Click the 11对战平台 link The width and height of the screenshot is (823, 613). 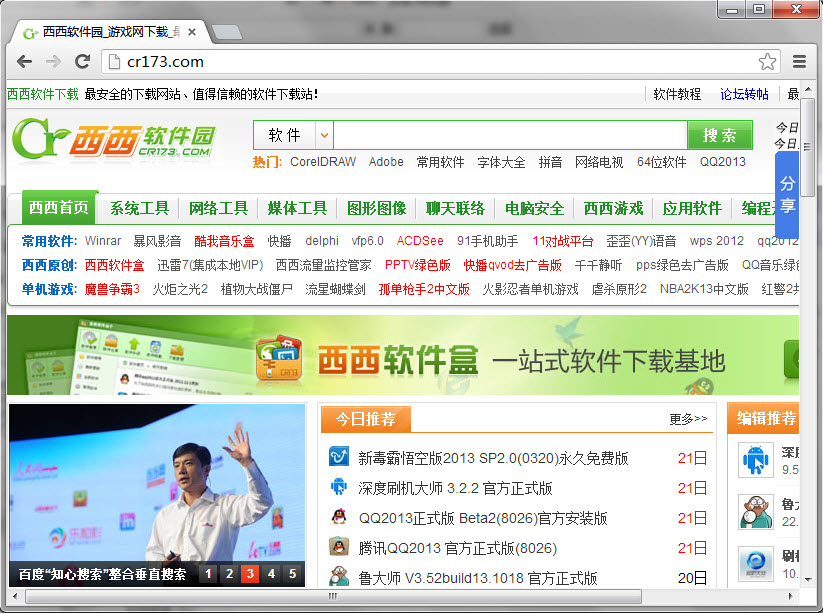pyautogui.click(x=563, y=241)
